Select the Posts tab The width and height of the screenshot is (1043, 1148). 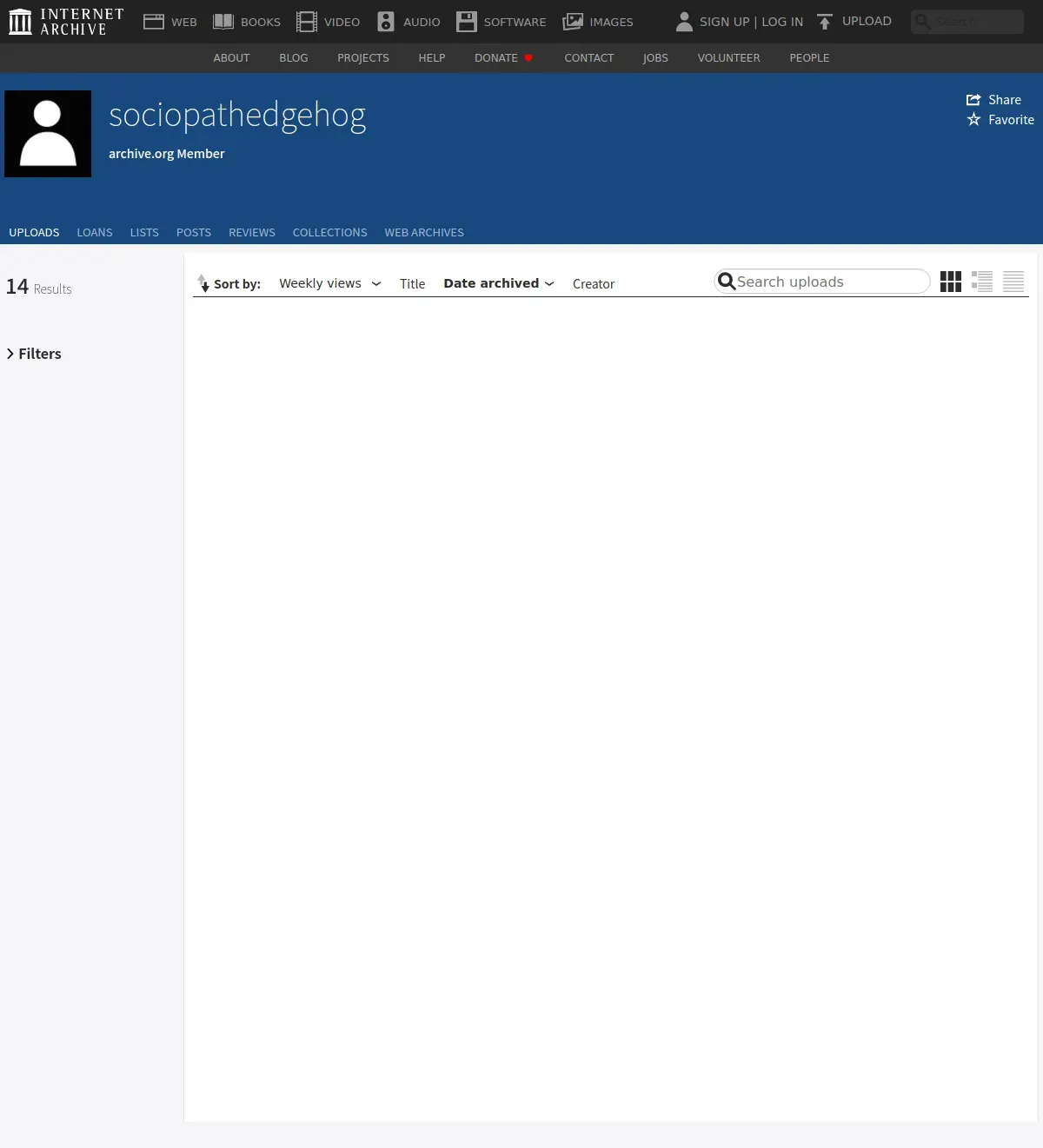[x=194, y=233]
